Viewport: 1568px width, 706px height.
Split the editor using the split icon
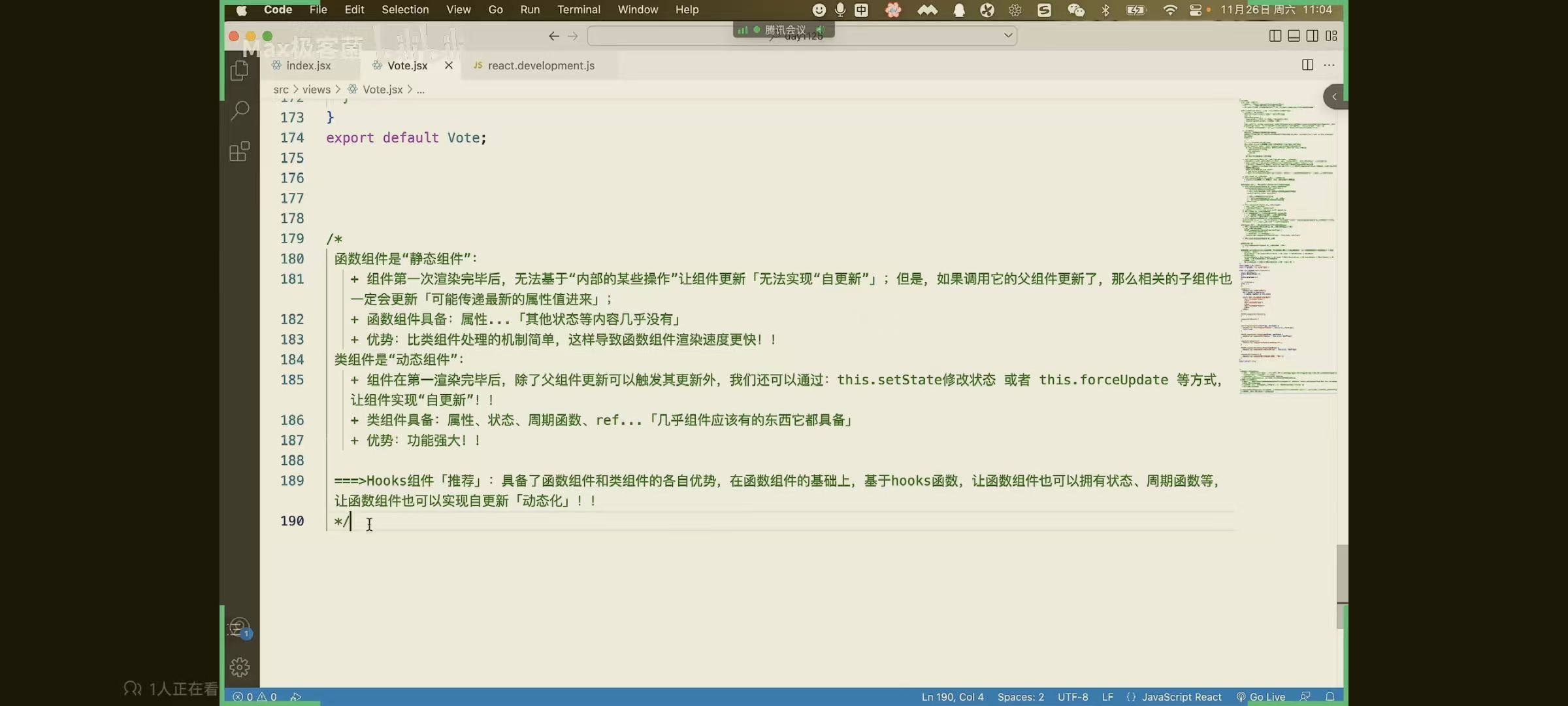(1307, 65)
